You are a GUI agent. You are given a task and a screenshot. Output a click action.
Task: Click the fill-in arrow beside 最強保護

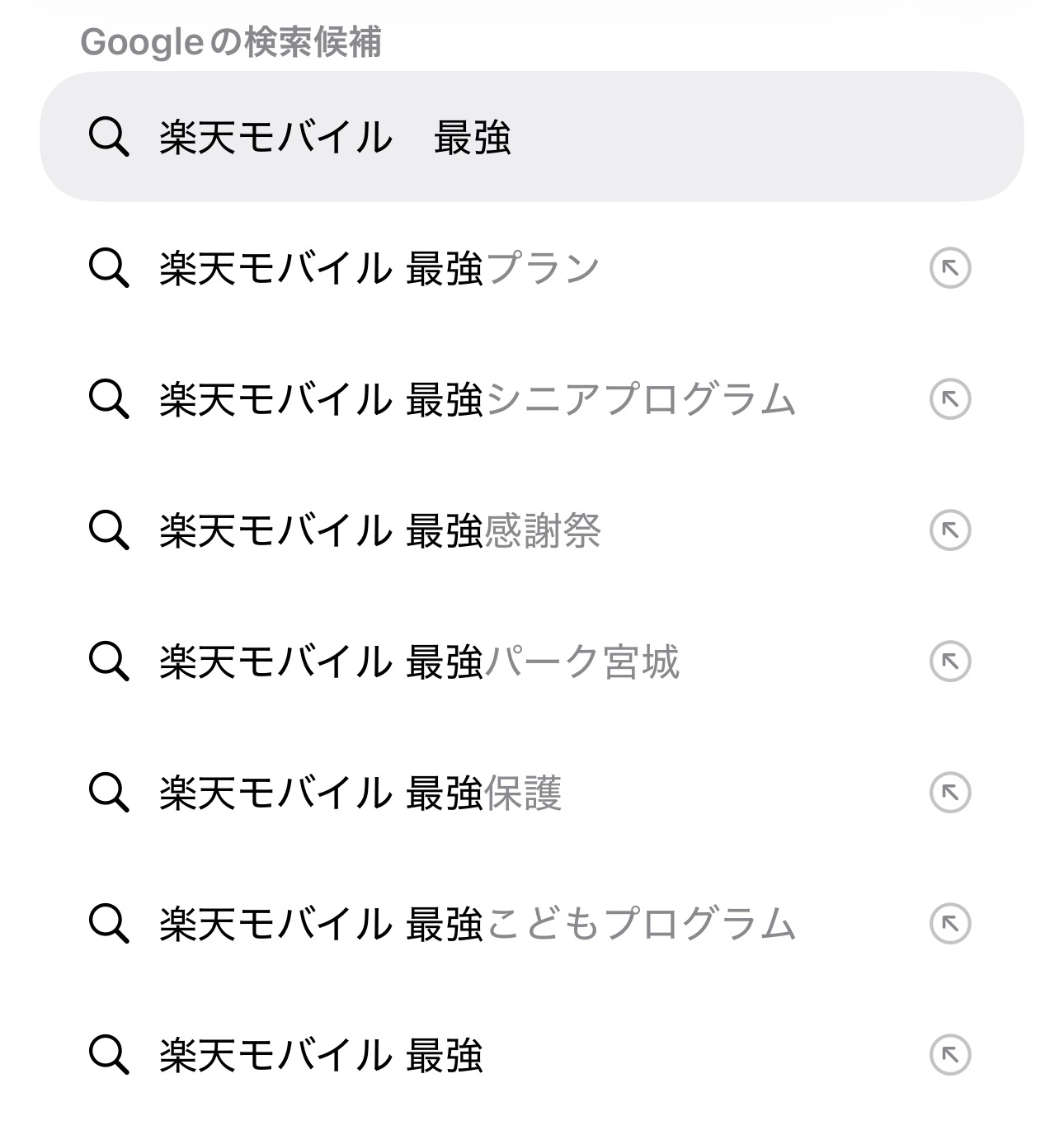[949, 793]
